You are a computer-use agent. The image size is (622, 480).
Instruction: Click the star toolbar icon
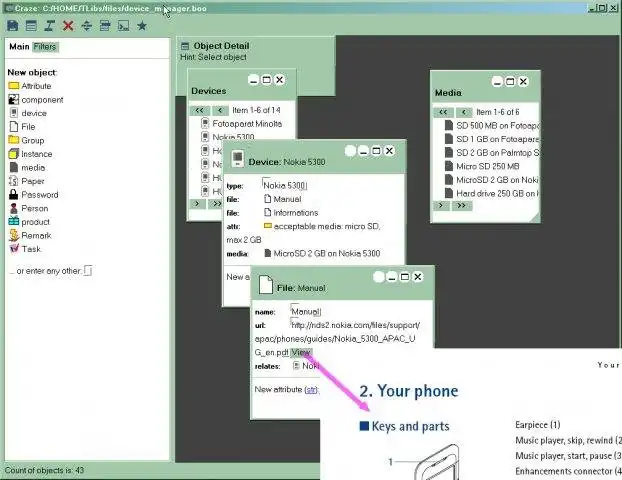point(142,26)
